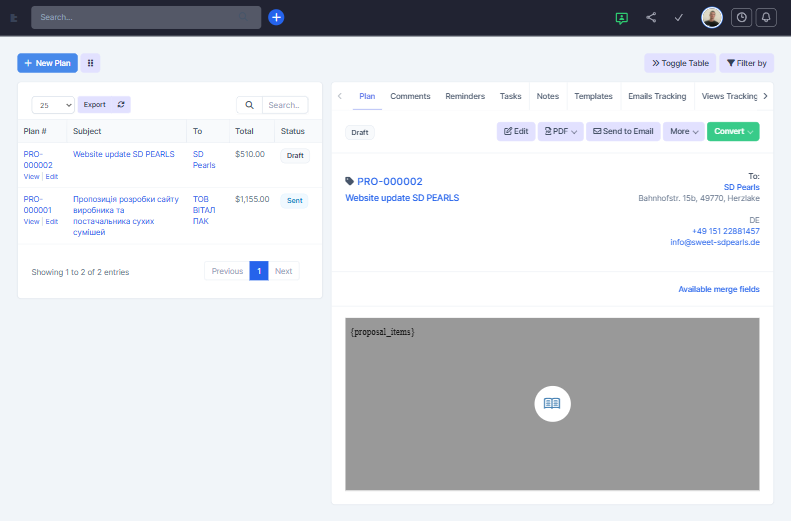This screenshot has width=791, height=521.
Task: Open the PDF dropdown menu
Action: coord(560,131)
